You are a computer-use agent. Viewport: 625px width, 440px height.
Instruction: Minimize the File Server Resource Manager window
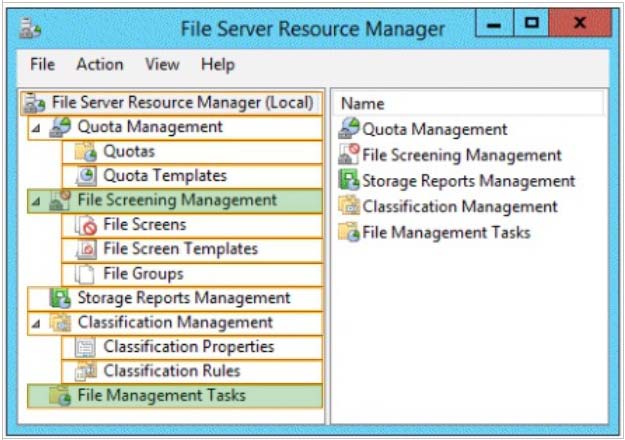494,23
